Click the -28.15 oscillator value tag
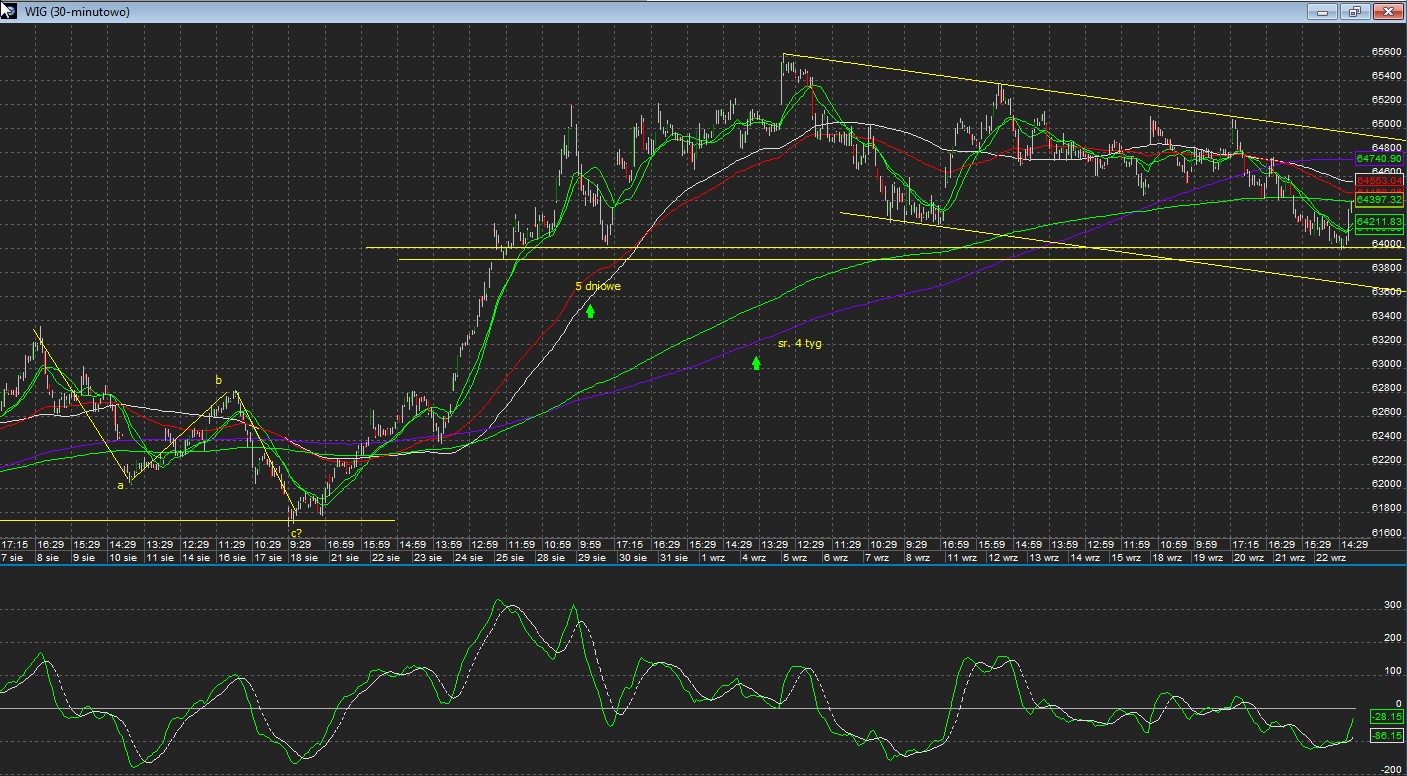 point(1385,717)
